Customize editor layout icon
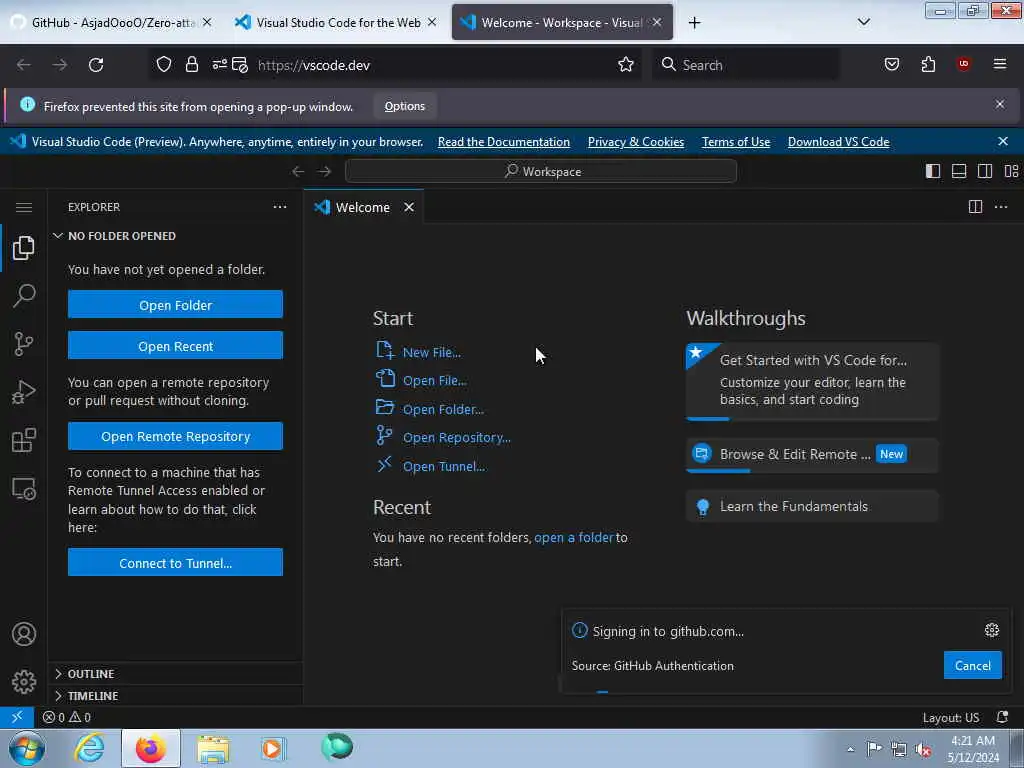Viewport: 1024px width, 768px height. 1011,171
